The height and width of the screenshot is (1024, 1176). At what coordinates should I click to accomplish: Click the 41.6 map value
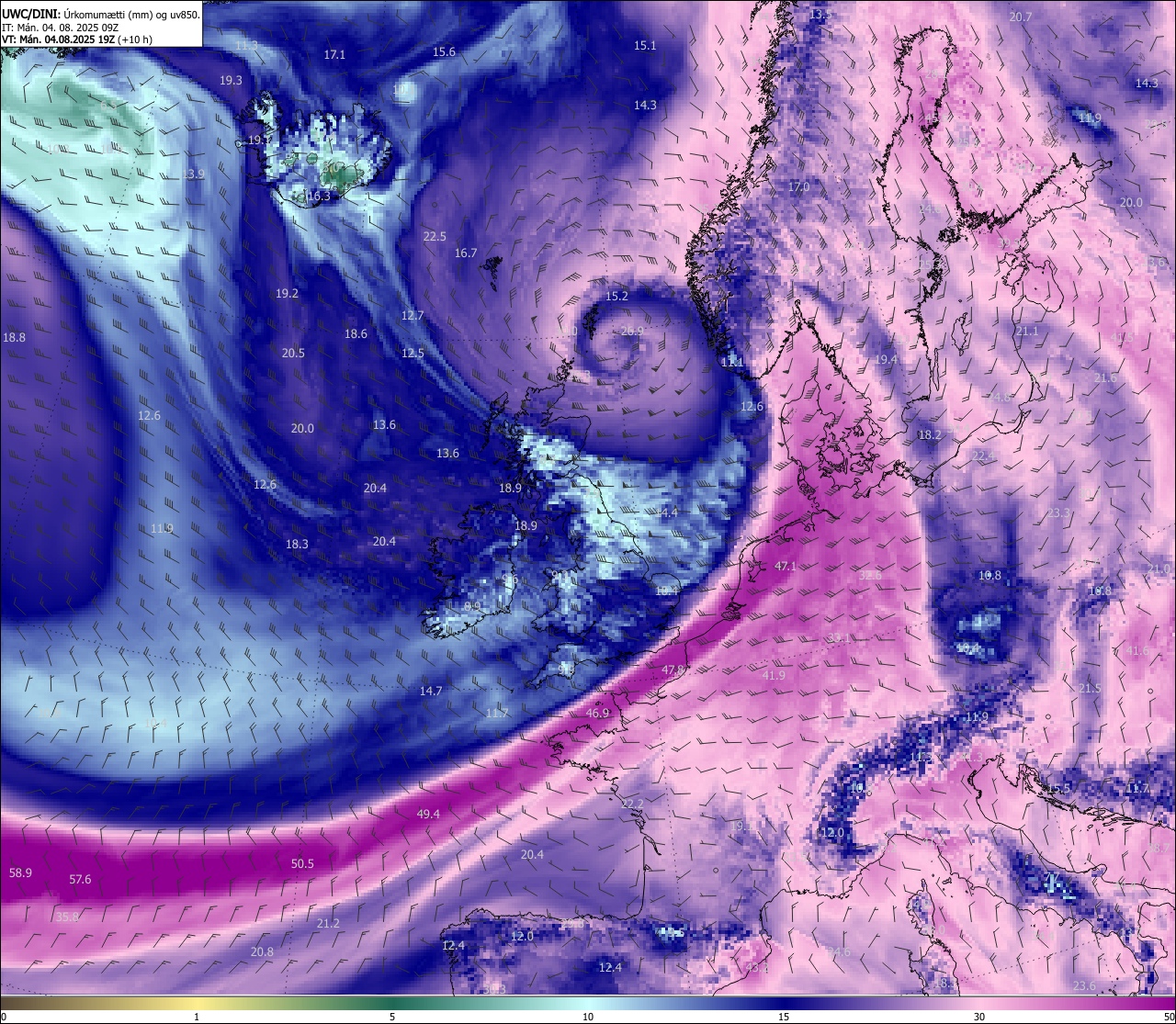click(x=1136, y=651)
